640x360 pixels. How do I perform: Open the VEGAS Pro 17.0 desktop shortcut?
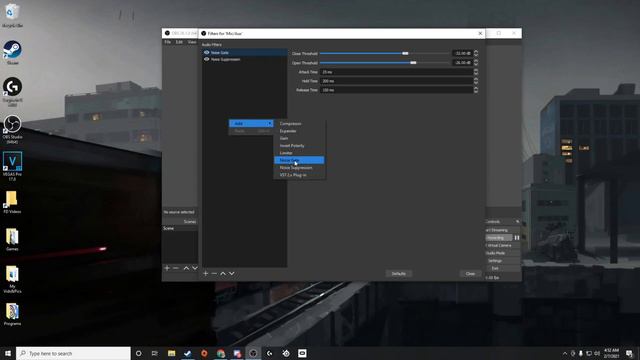pyautogui.click(x=12, y=167)
